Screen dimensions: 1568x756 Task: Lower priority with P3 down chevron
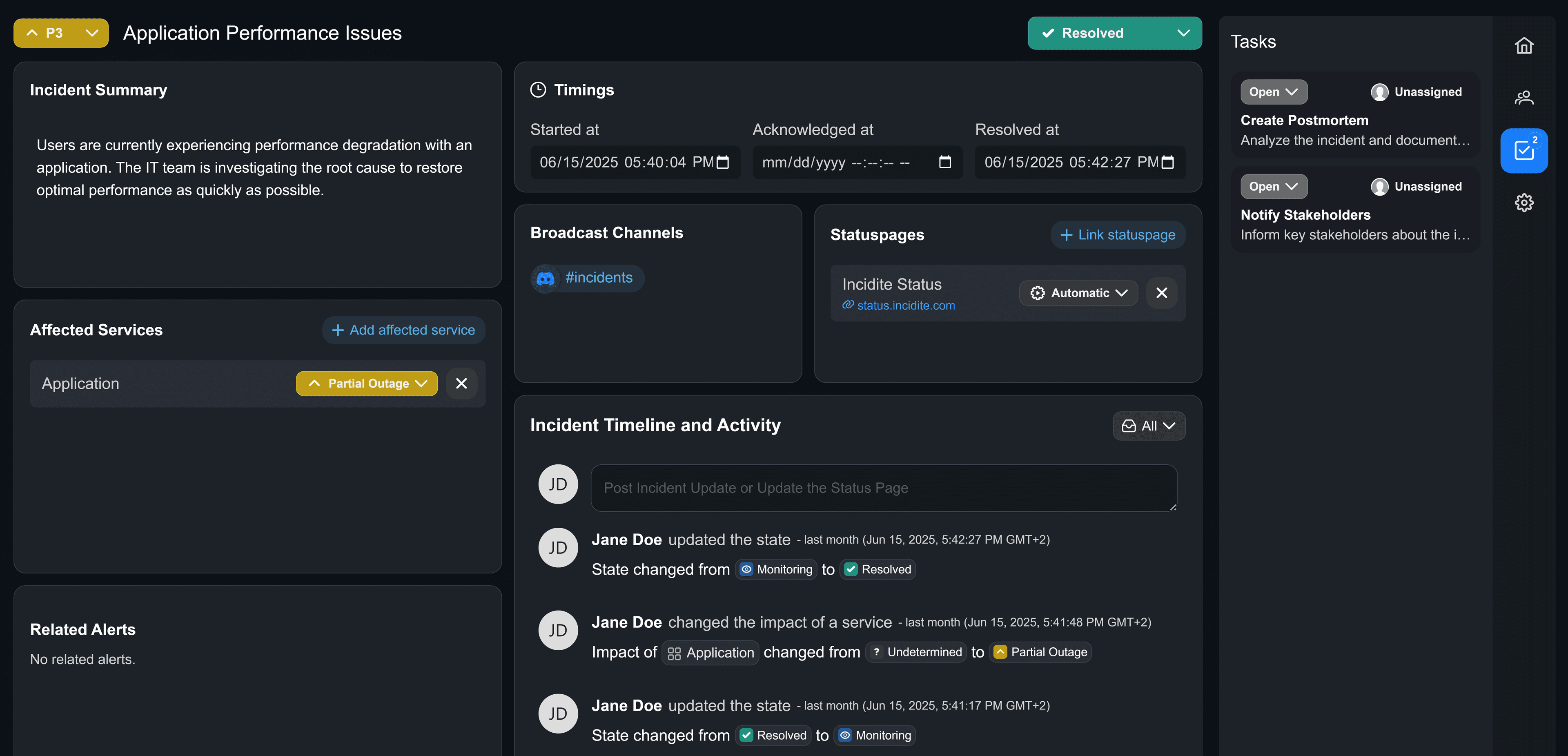point(92,33)
